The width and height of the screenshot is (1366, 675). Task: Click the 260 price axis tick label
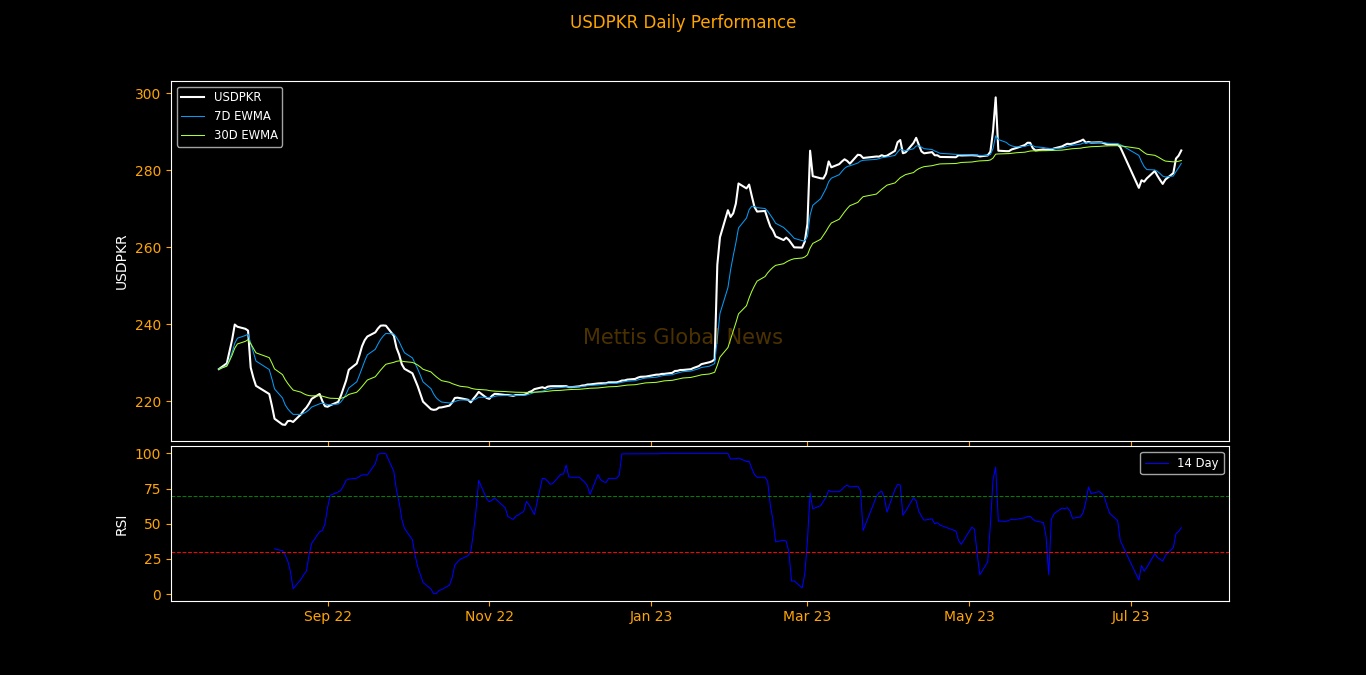[x=148, y=248]
